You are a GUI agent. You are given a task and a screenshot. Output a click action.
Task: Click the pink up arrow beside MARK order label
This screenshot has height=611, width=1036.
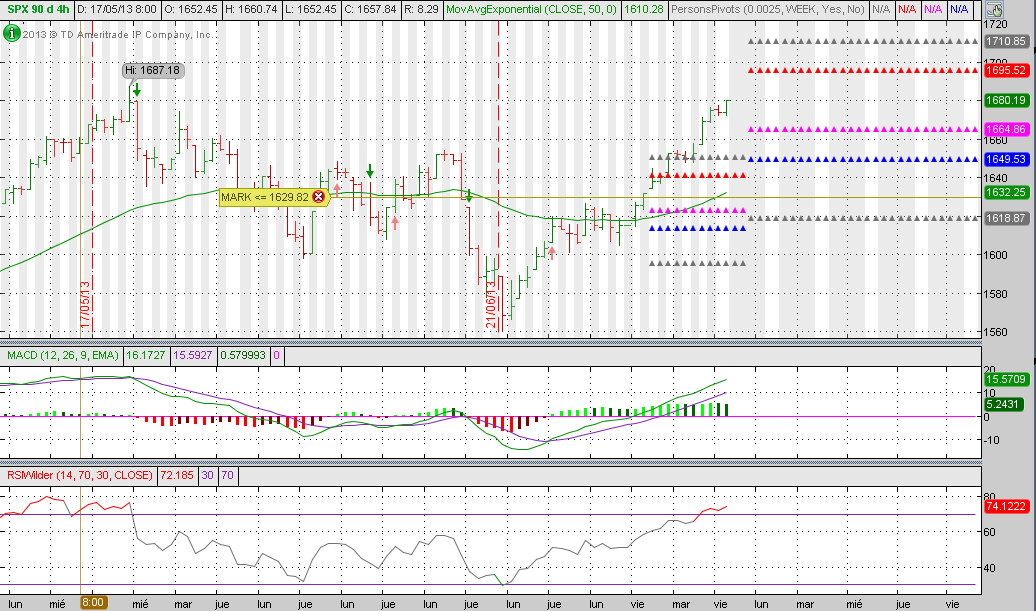click(x=337, y=190)
